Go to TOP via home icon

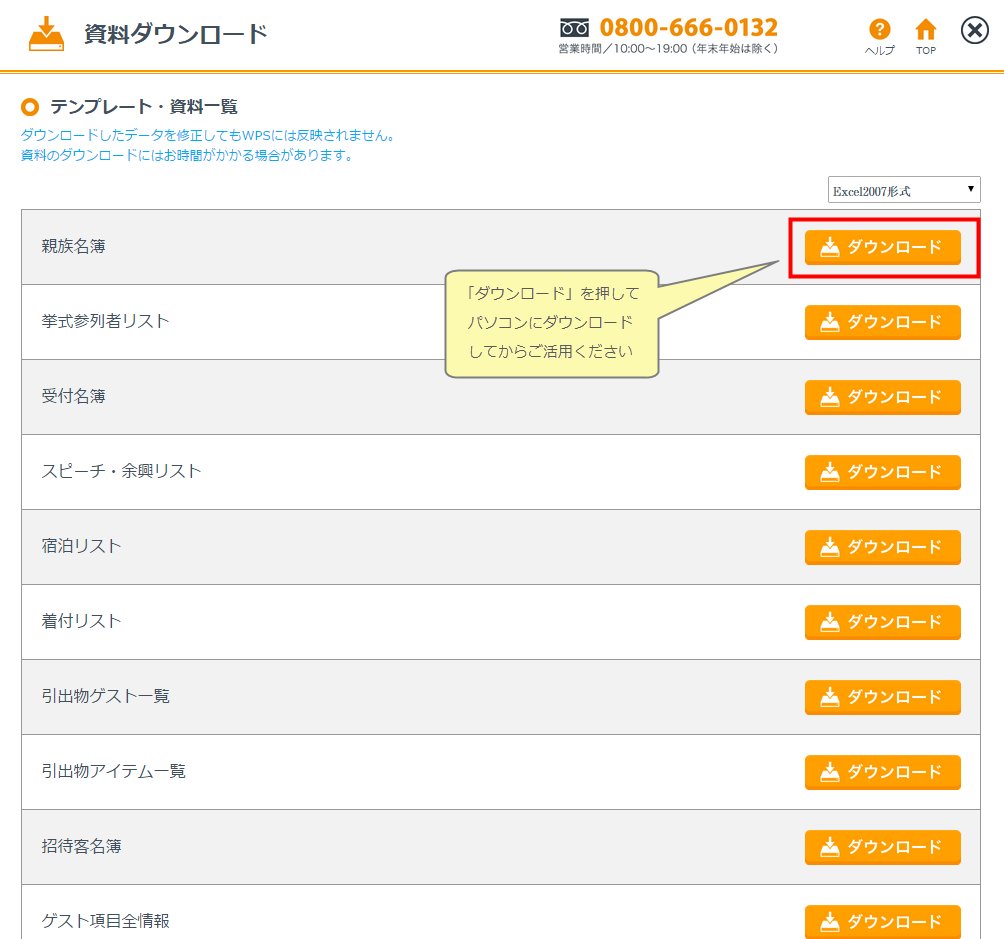click(926, 30)
